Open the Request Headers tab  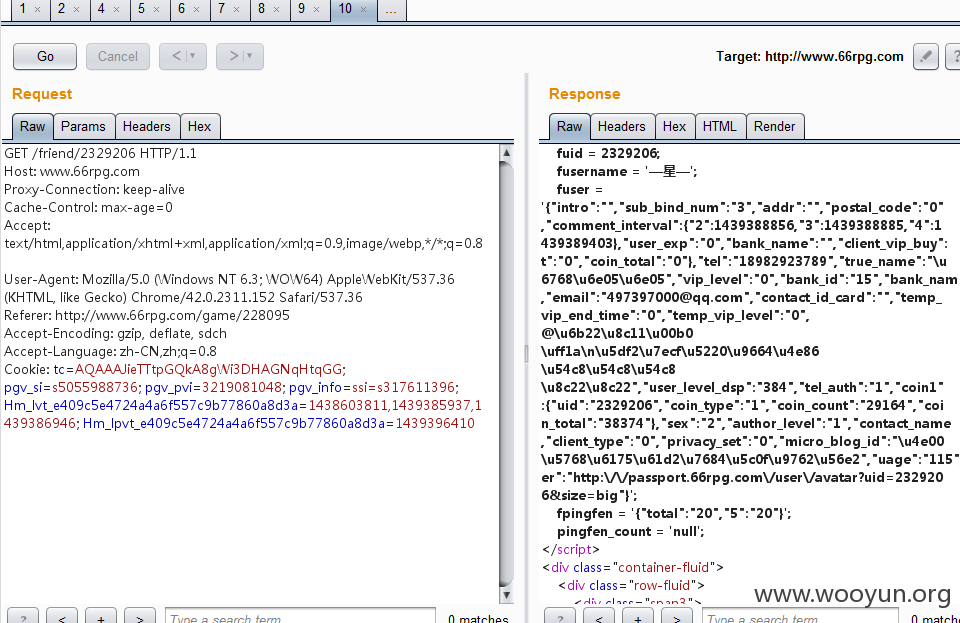click(147, 127)
